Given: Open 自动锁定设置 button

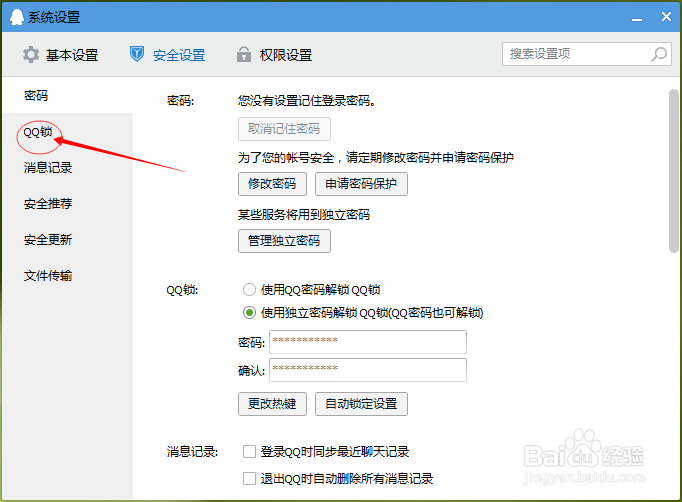Looking at the screenshot, I should (x=361, y=404).
